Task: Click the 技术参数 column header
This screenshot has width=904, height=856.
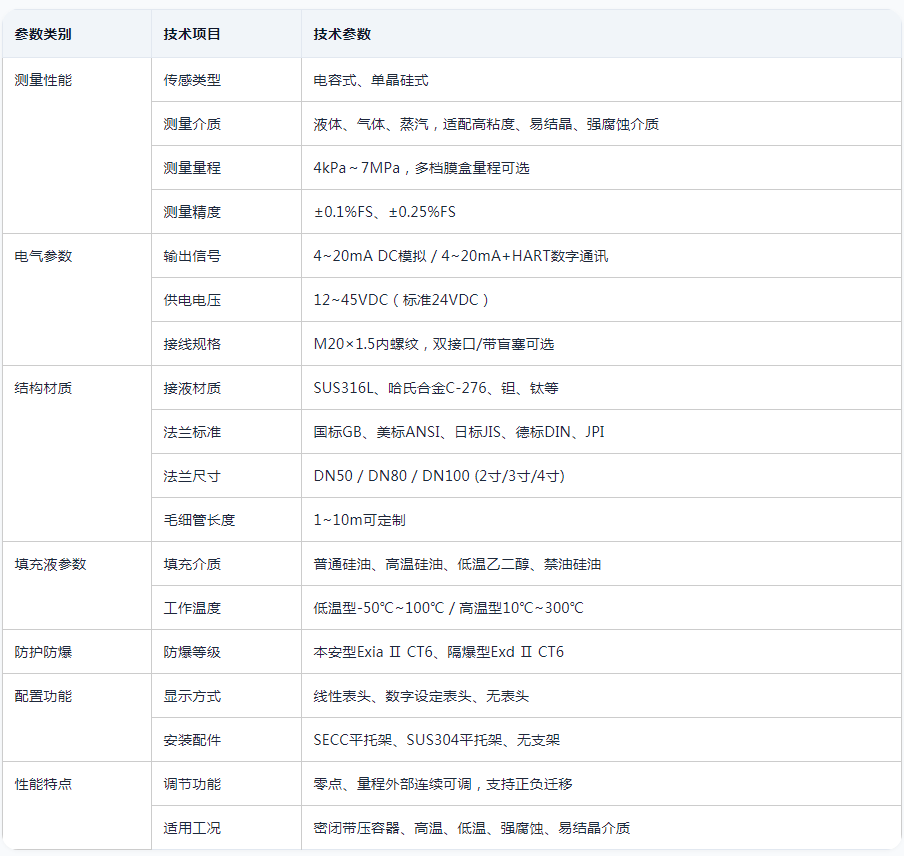Action: point(601,34)
